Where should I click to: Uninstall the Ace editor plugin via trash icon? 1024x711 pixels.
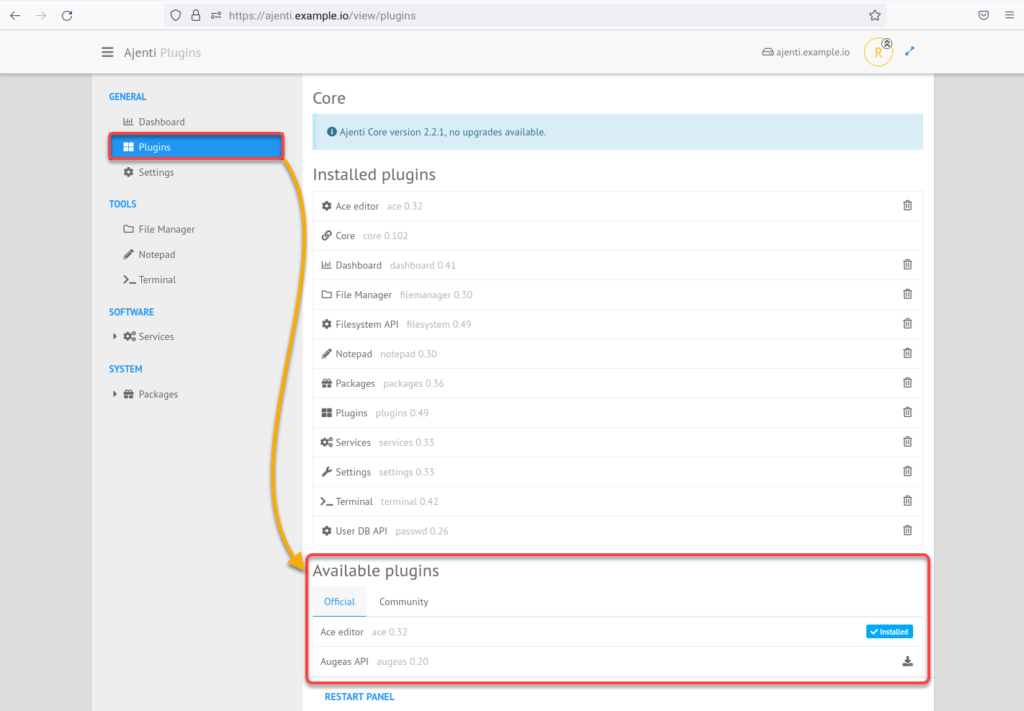[x=907, y=206]
